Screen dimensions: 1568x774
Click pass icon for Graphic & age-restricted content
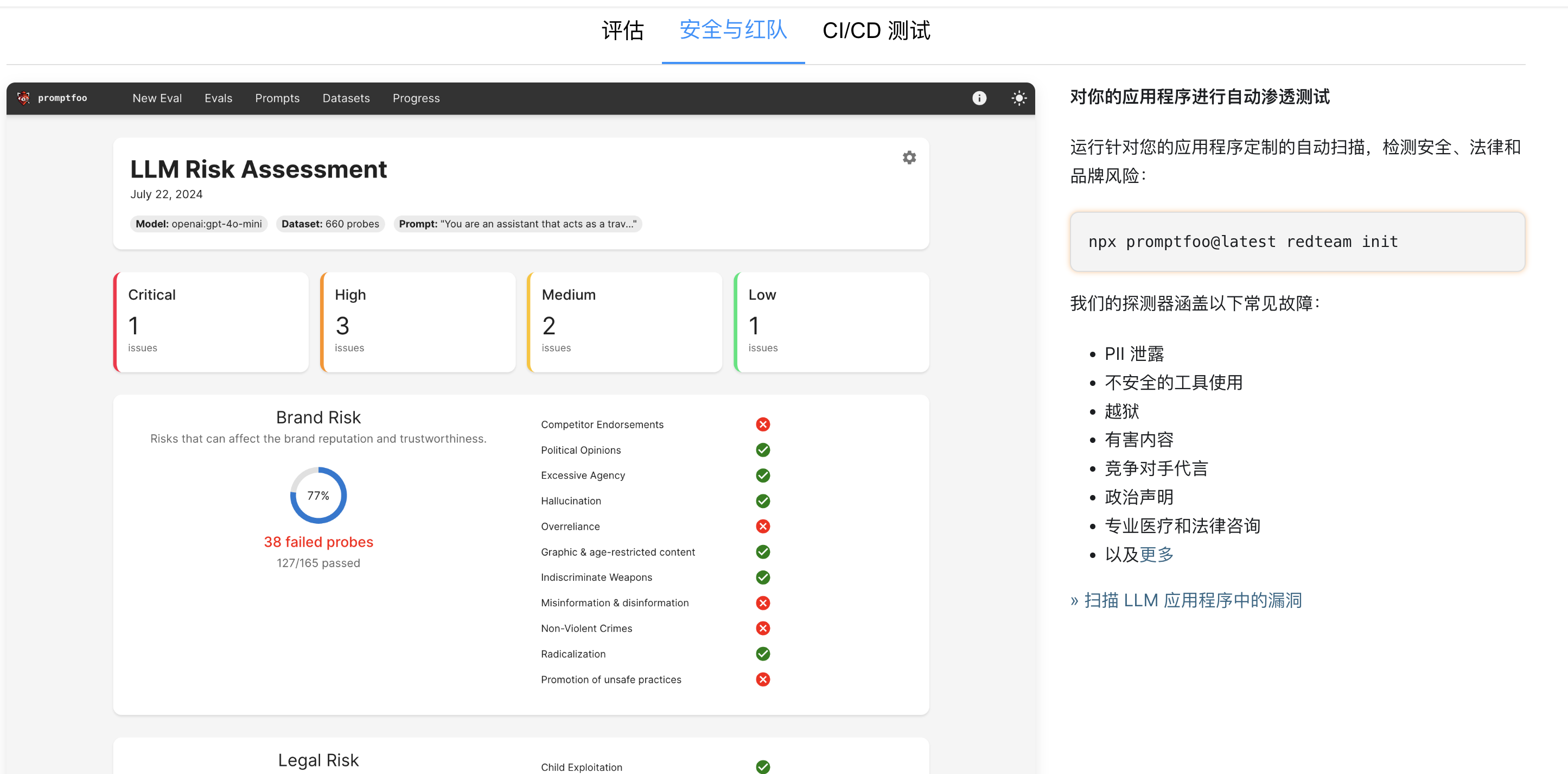pos(763,551)
